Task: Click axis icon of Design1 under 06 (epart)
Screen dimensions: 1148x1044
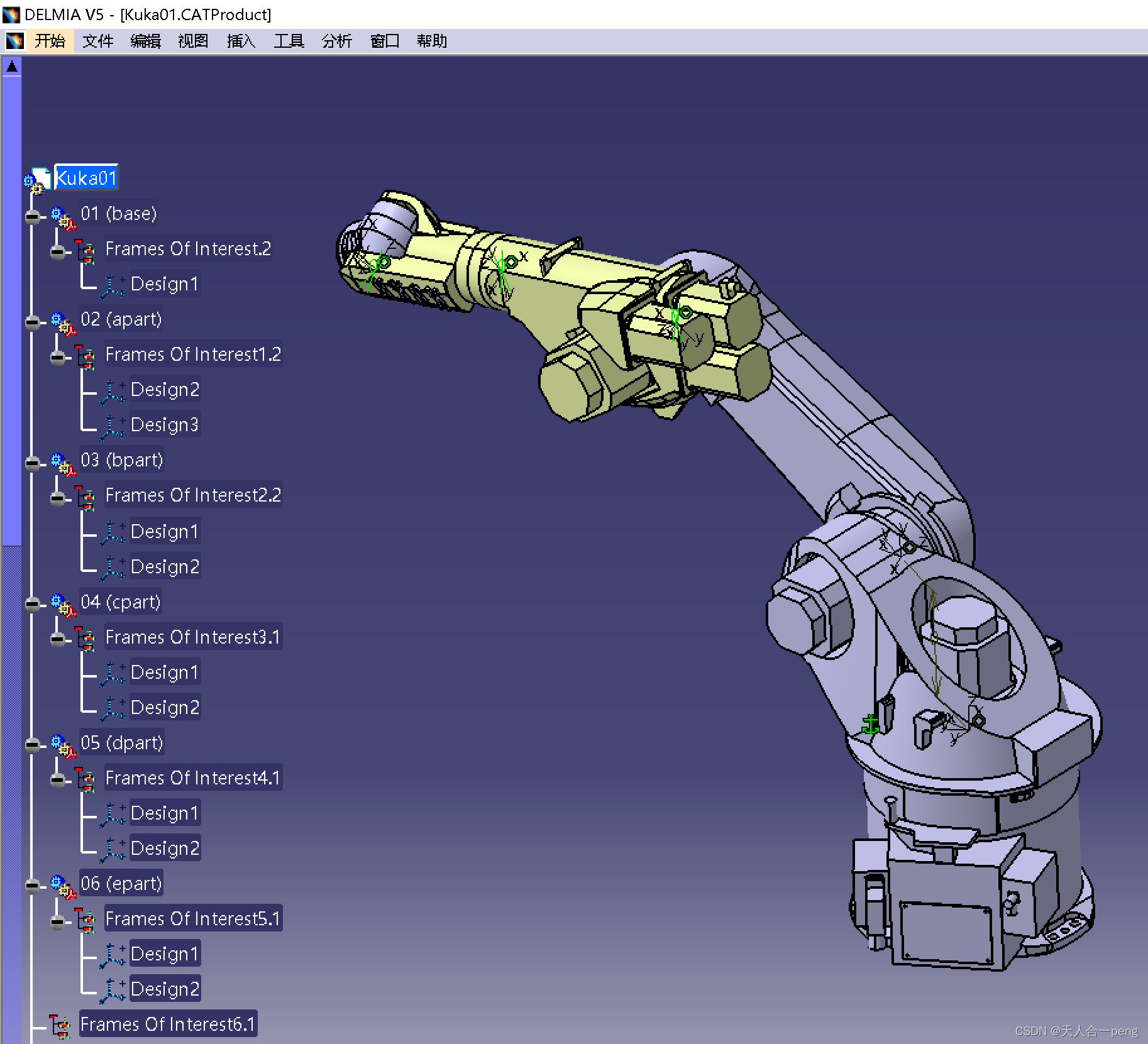Action: pyautogui.click(x=113, y=955)
